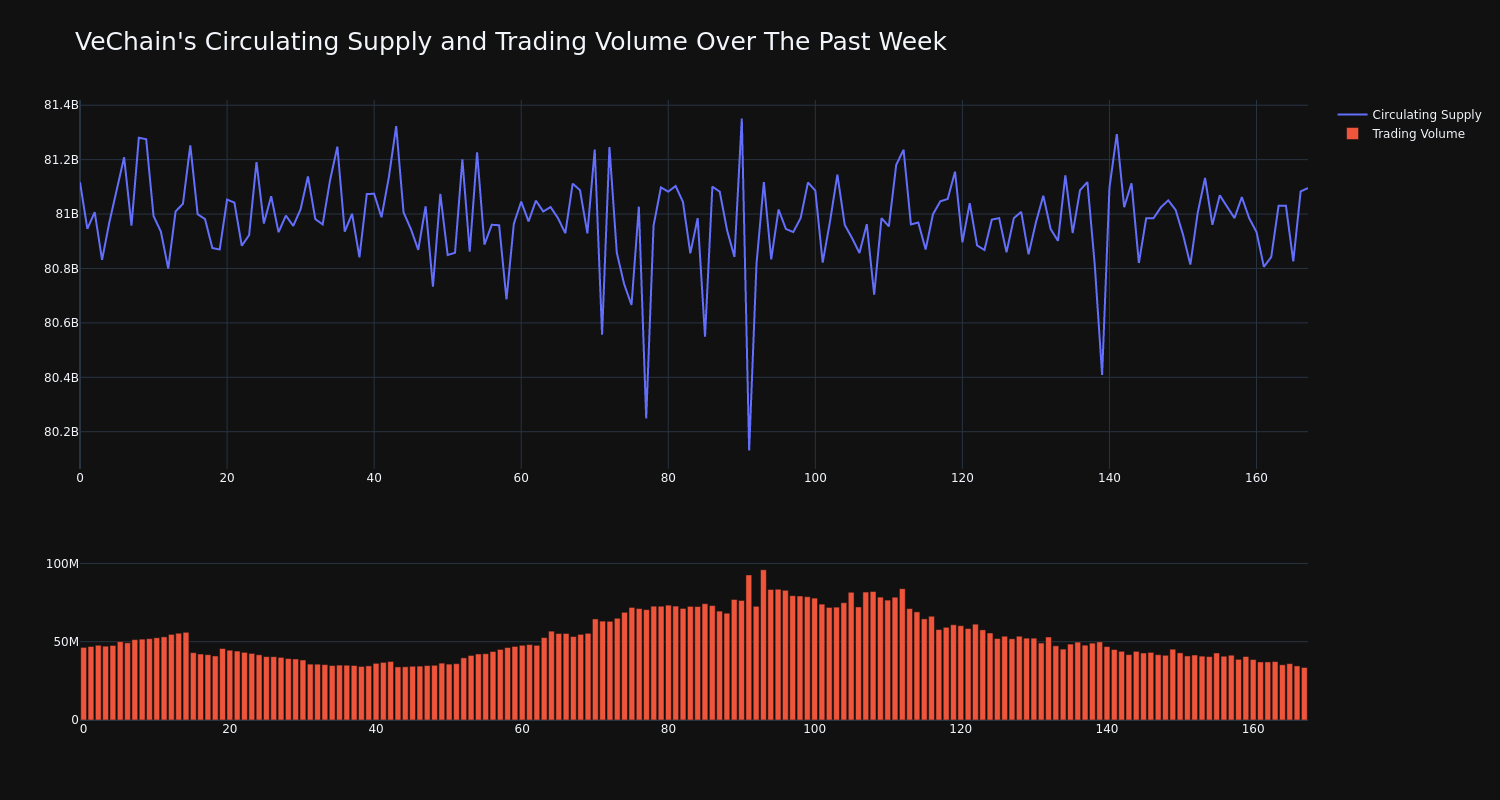
Task: Click the 80.8B y-axis label
Action: coord(61,269)
